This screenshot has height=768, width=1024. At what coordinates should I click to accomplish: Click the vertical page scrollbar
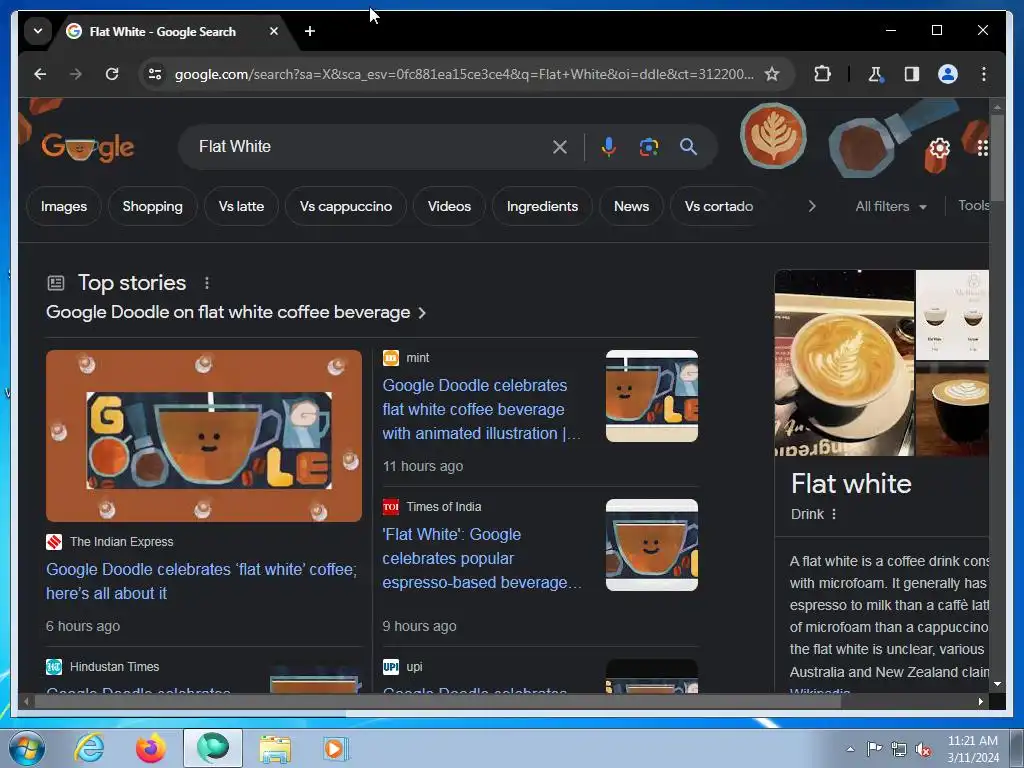997,157
